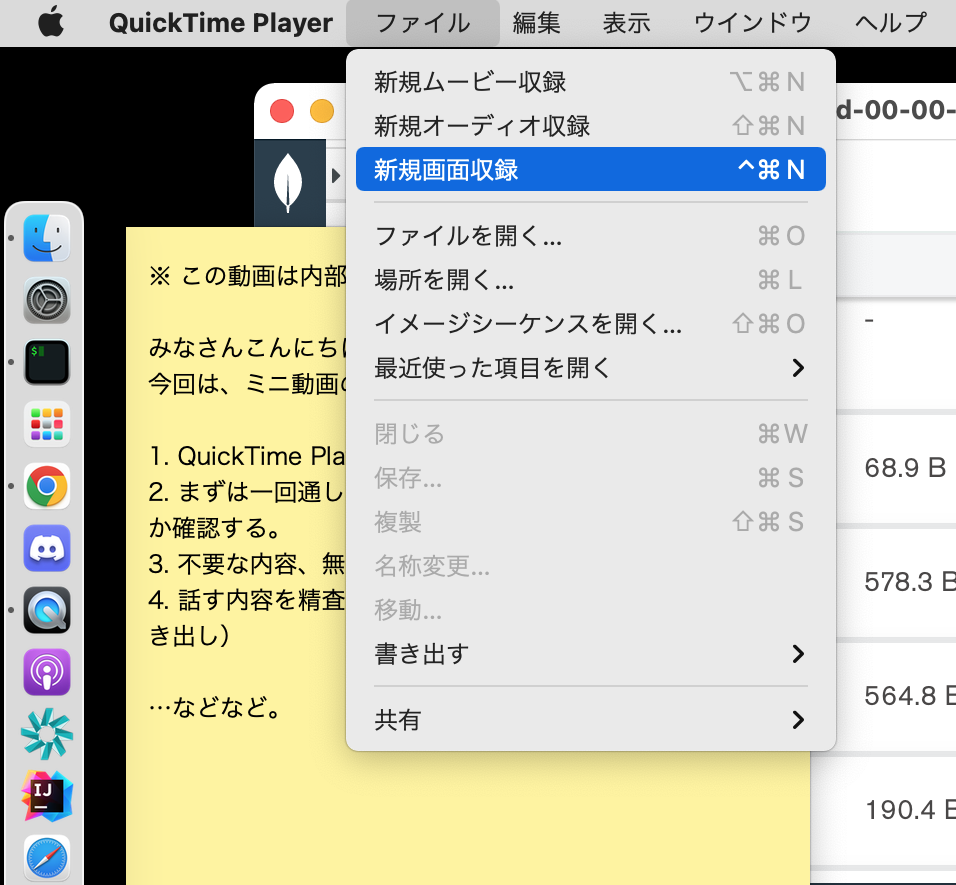Open the teal pinwheel app in Dock
This screenshot has height=885, width=956.
[47, 734]
